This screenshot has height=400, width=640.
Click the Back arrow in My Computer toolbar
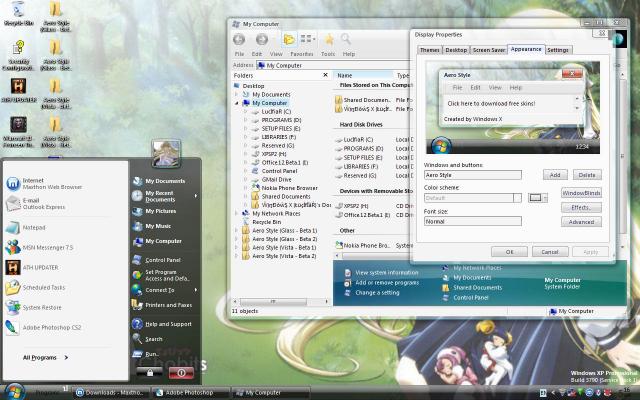239,39
